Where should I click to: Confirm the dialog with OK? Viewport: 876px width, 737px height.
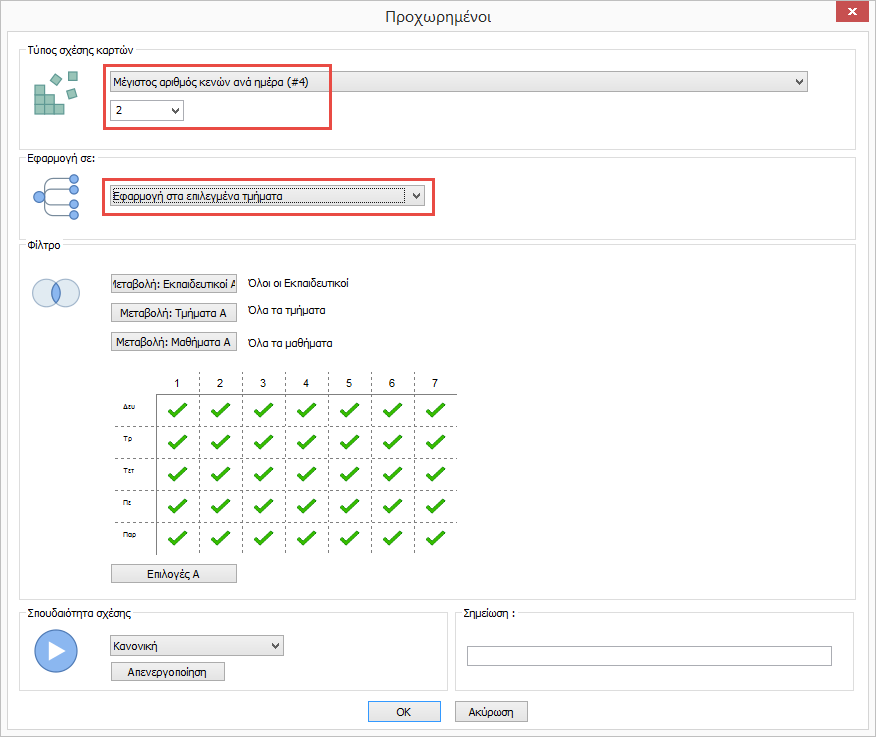pos(404,712)
